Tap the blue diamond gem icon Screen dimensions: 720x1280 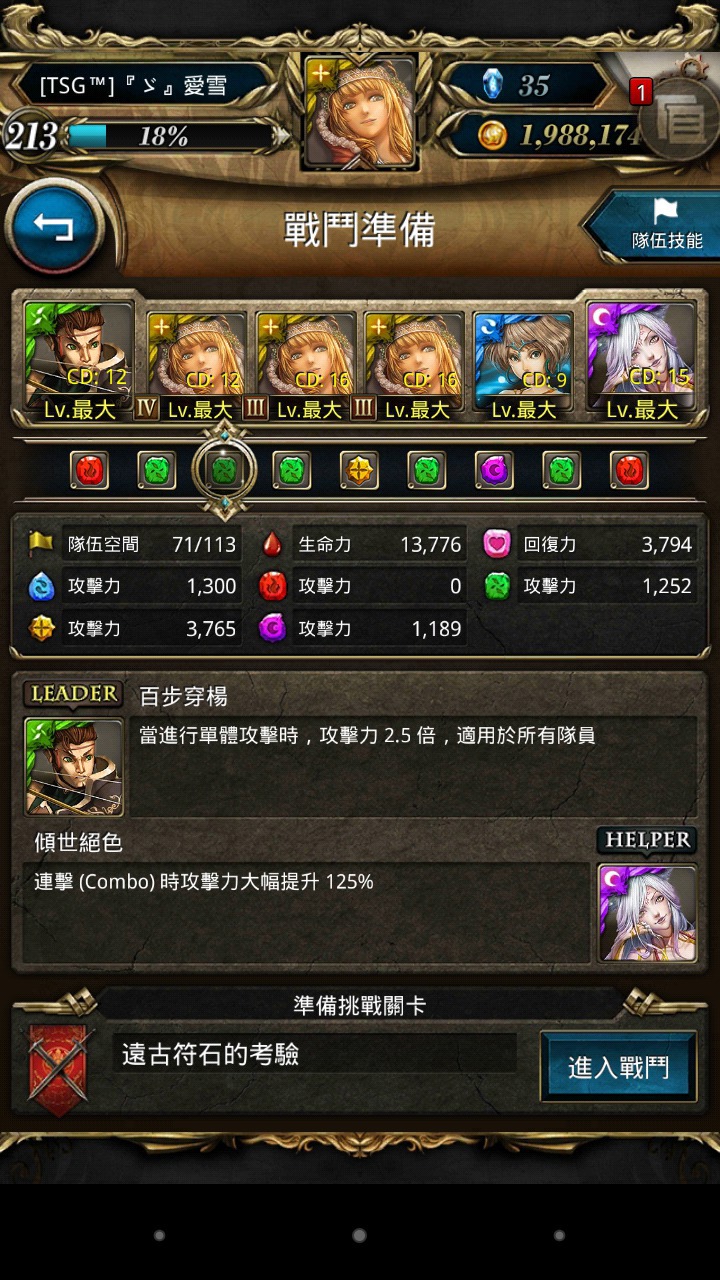[493, 84]
